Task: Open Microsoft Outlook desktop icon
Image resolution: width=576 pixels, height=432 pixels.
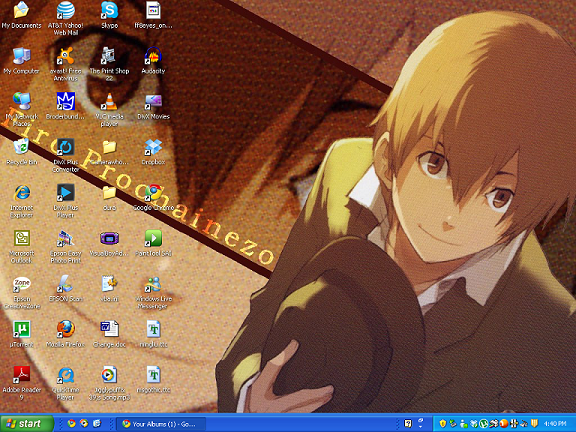Action: pyautogui.click(x=21, y=238)
